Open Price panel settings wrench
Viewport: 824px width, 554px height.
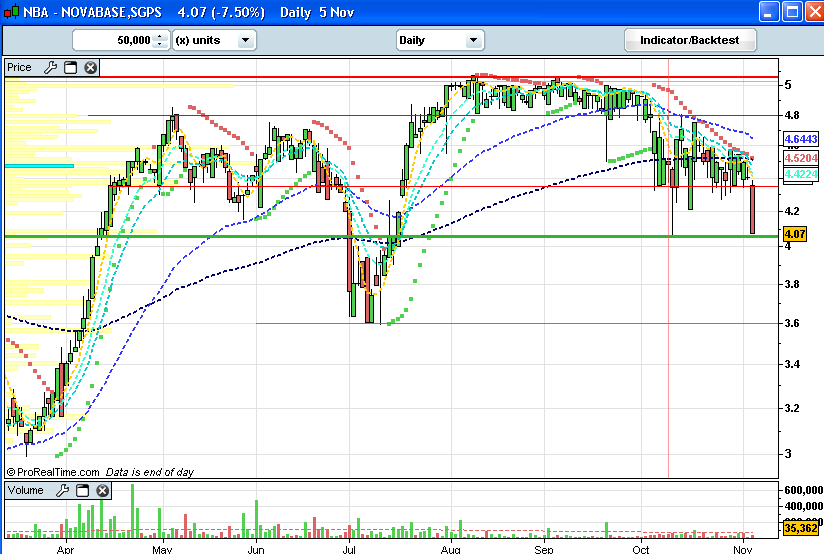[x=50, y=67]
